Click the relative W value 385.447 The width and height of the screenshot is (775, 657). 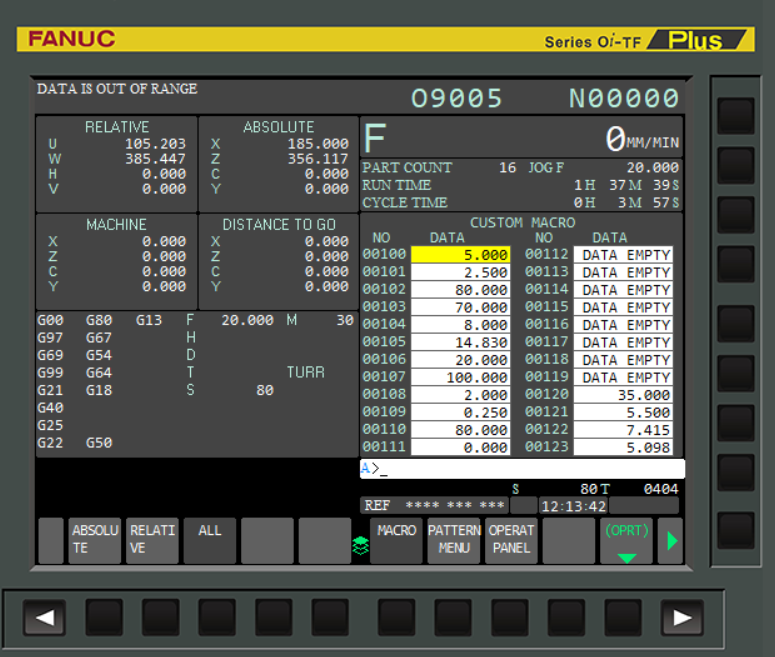tap(155, 159)
